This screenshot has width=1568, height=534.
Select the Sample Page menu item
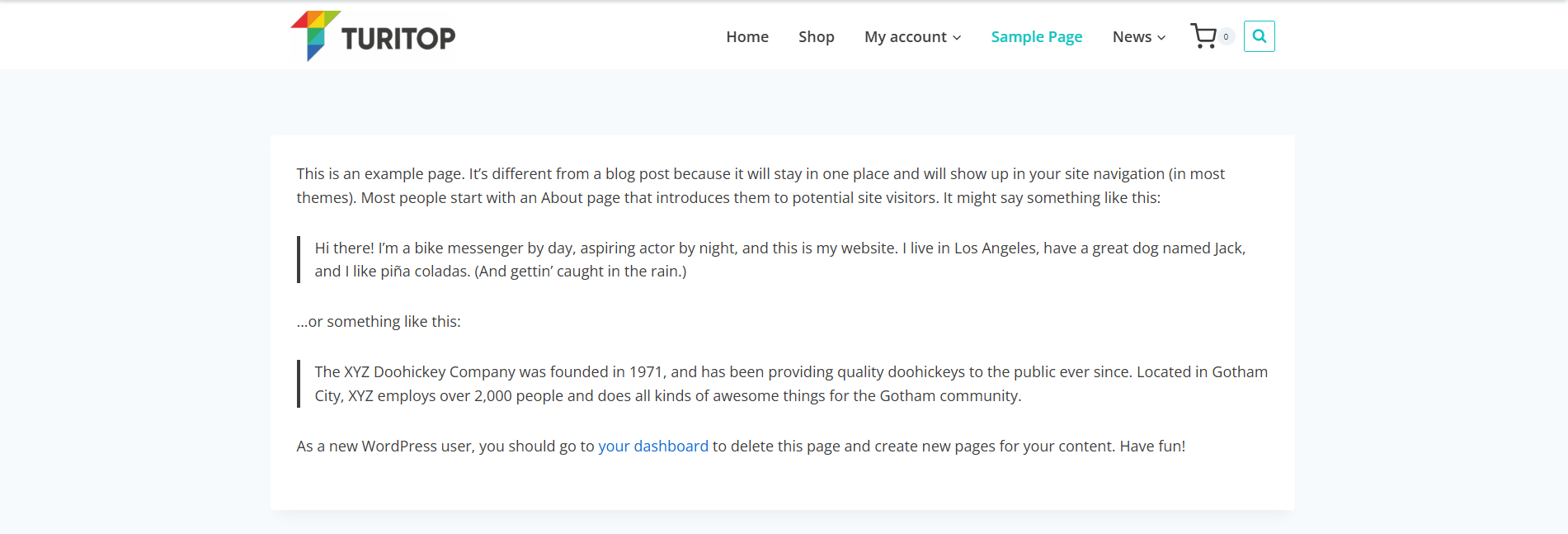(x=1036, y=37)
